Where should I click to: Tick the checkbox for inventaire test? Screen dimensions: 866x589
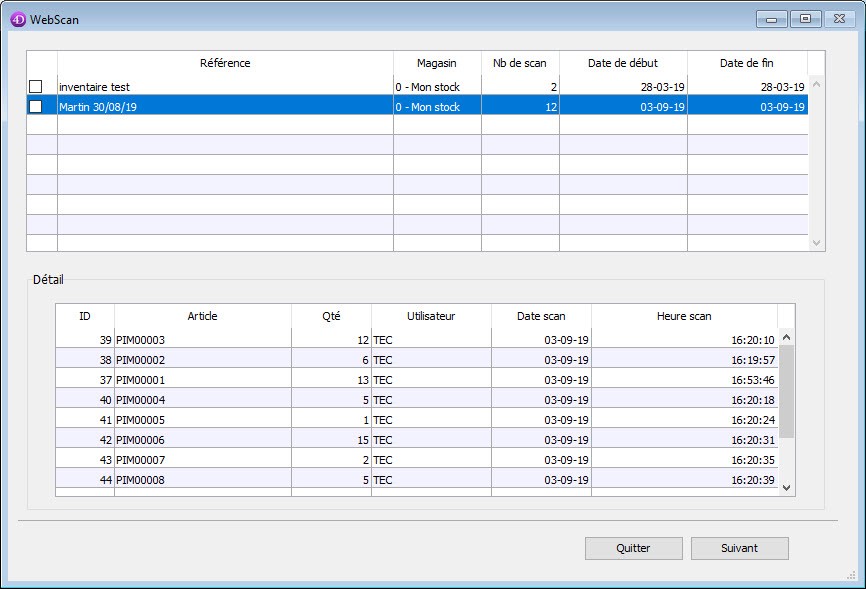click(36, 87)
